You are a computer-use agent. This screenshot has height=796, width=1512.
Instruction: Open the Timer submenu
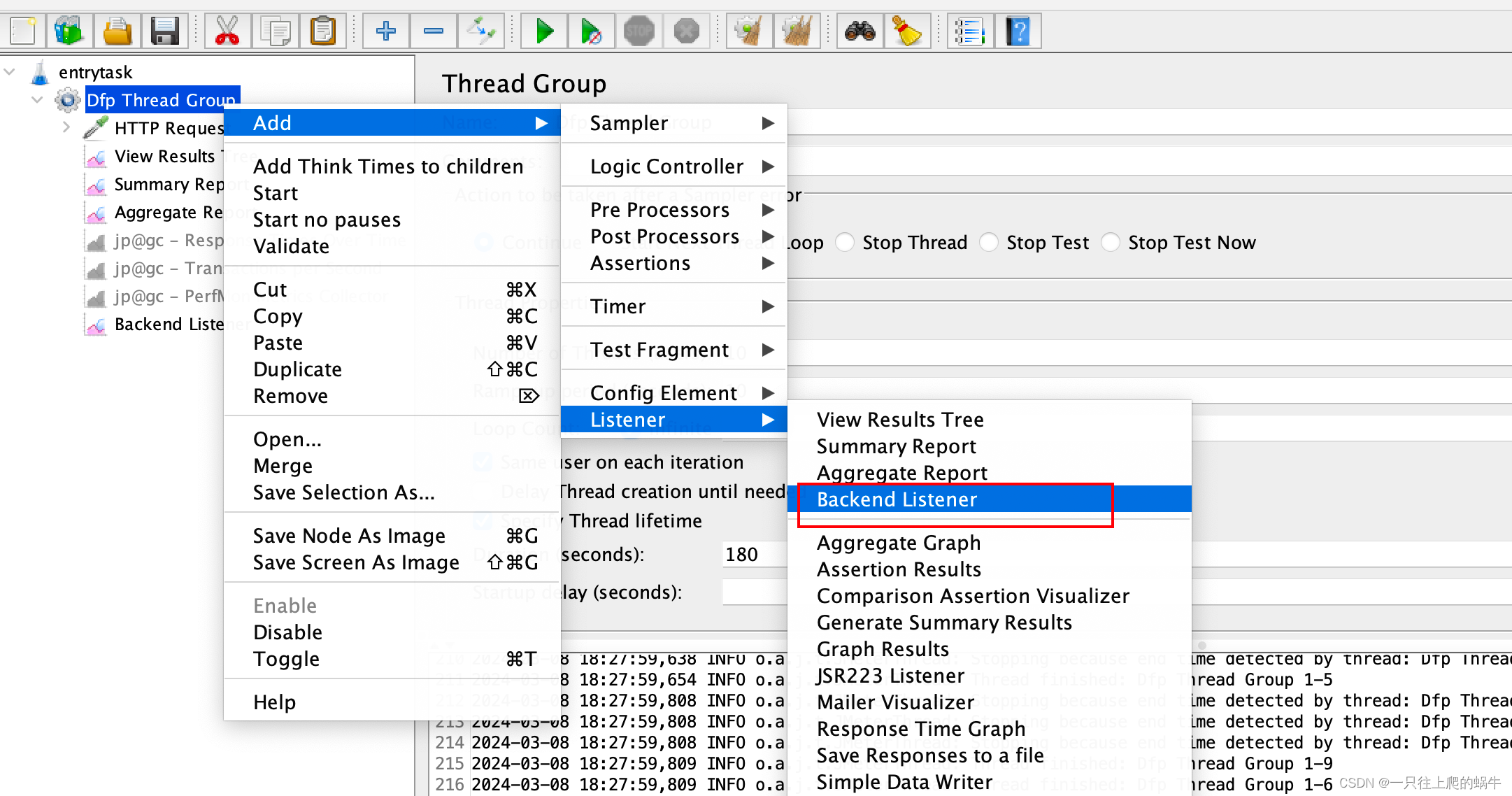[674, 306]
